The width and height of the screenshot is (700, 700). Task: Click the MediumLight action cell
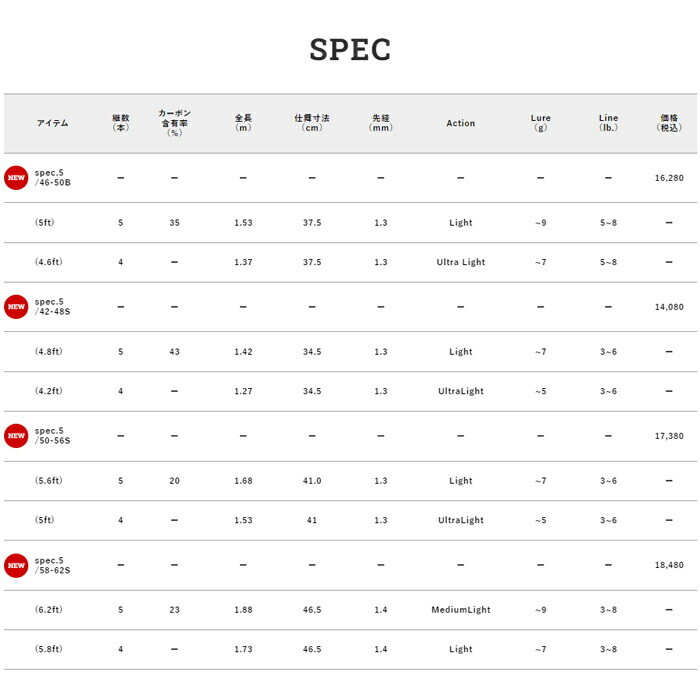pos(461,610)
